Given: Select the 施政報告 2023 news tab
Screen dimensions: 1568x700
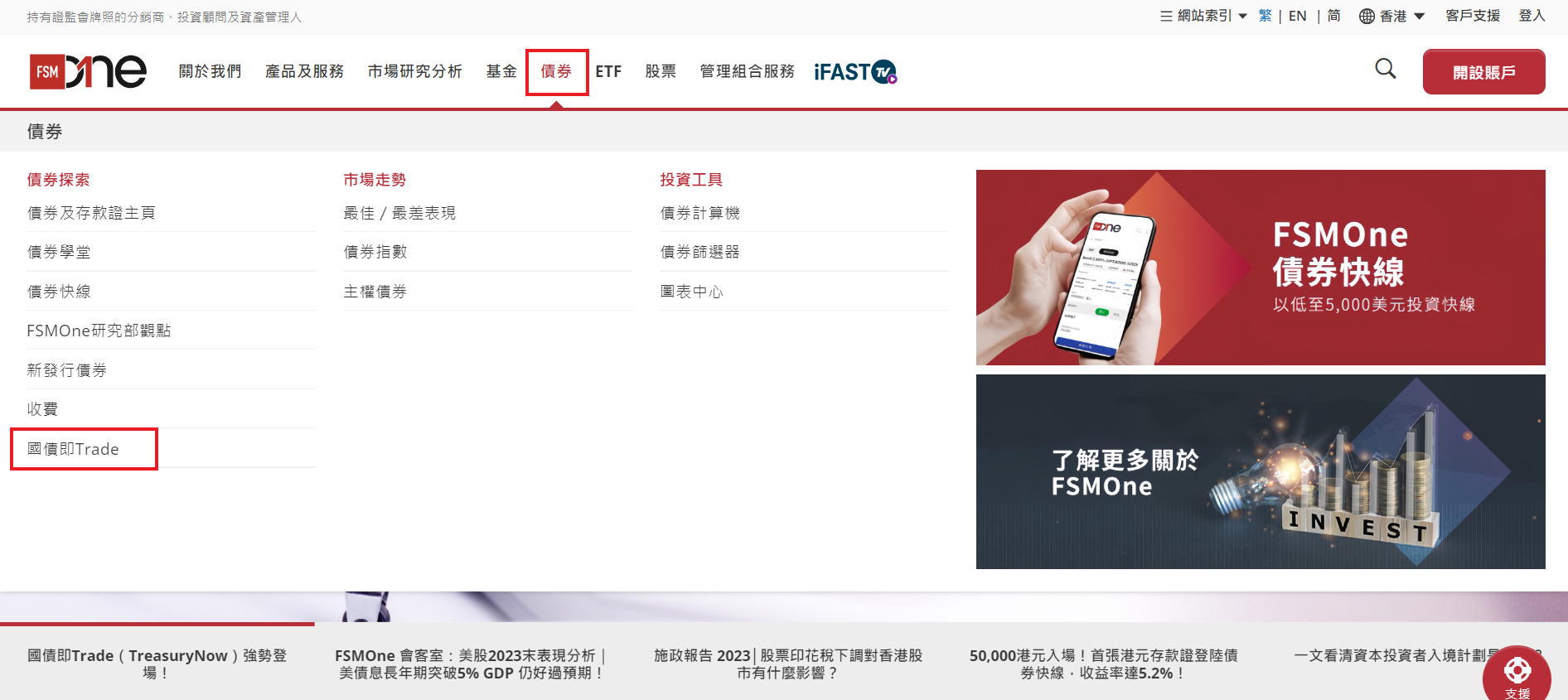Looking at the screenshot, I should pos(787,664).
